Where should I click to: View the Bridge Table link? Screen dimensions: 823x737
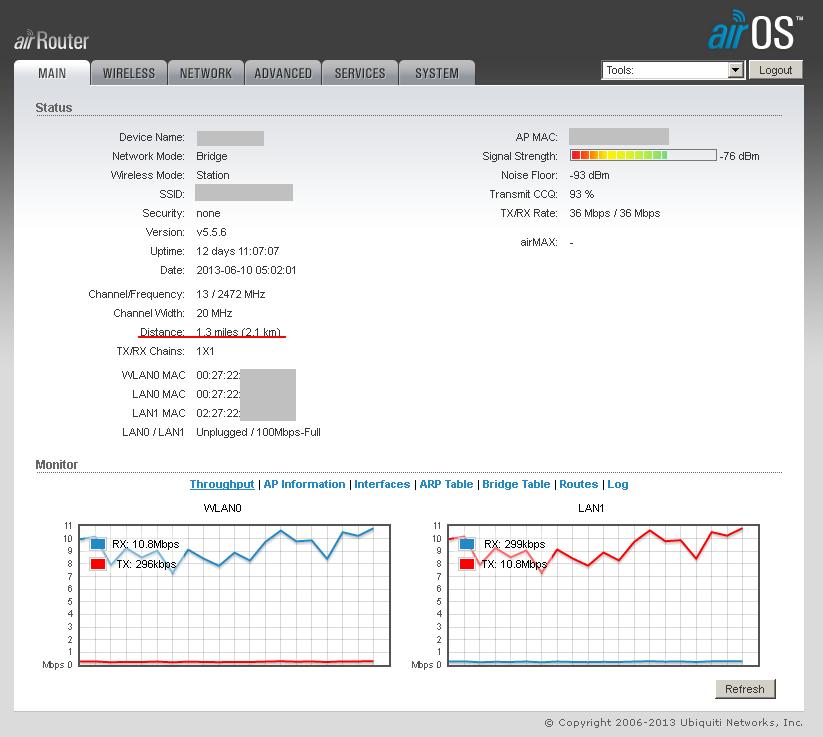coord(516,484)
